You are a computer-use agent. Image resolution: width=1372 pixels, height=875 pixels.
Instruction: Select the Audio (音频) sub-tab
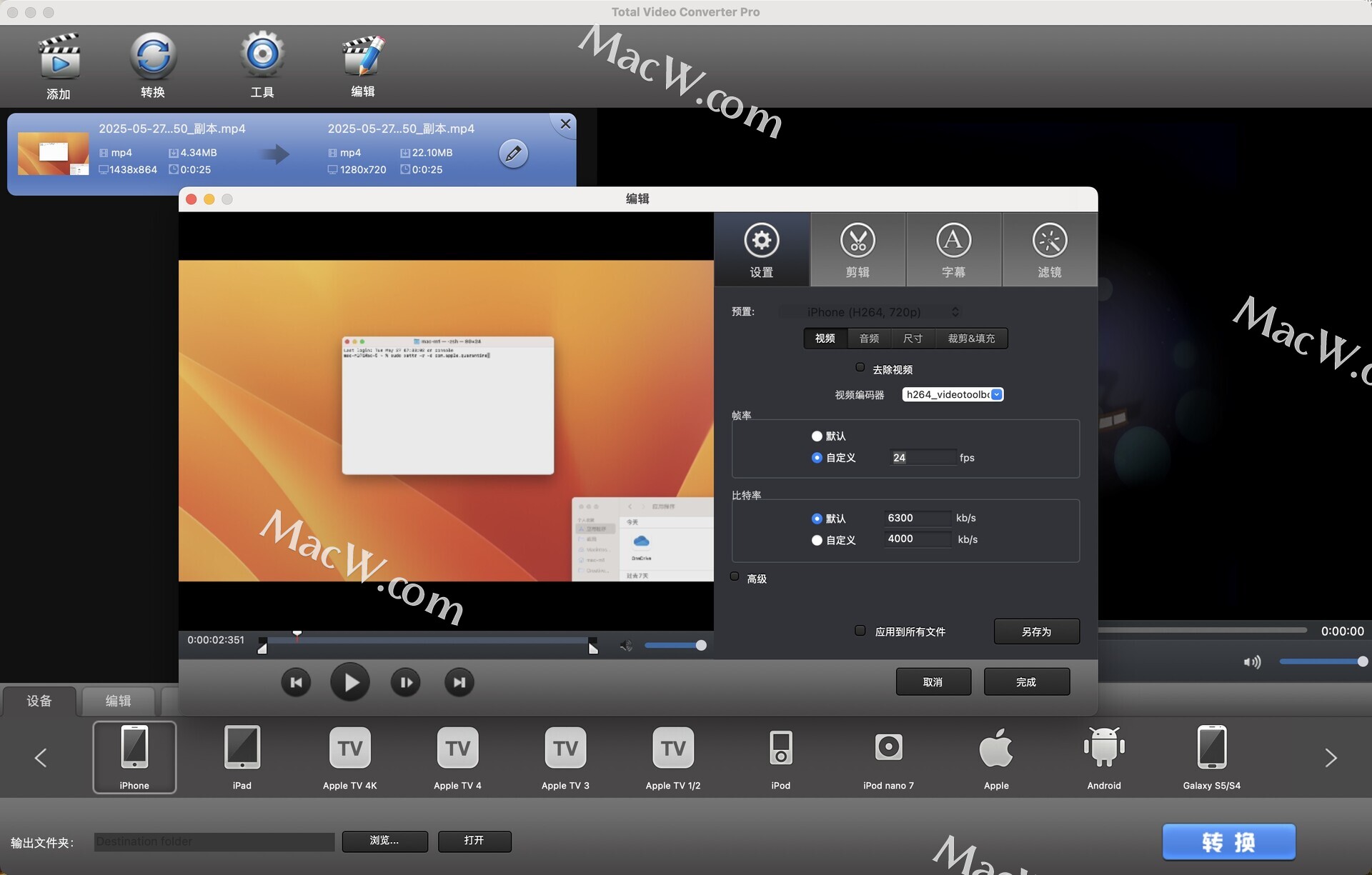point(869,339)
